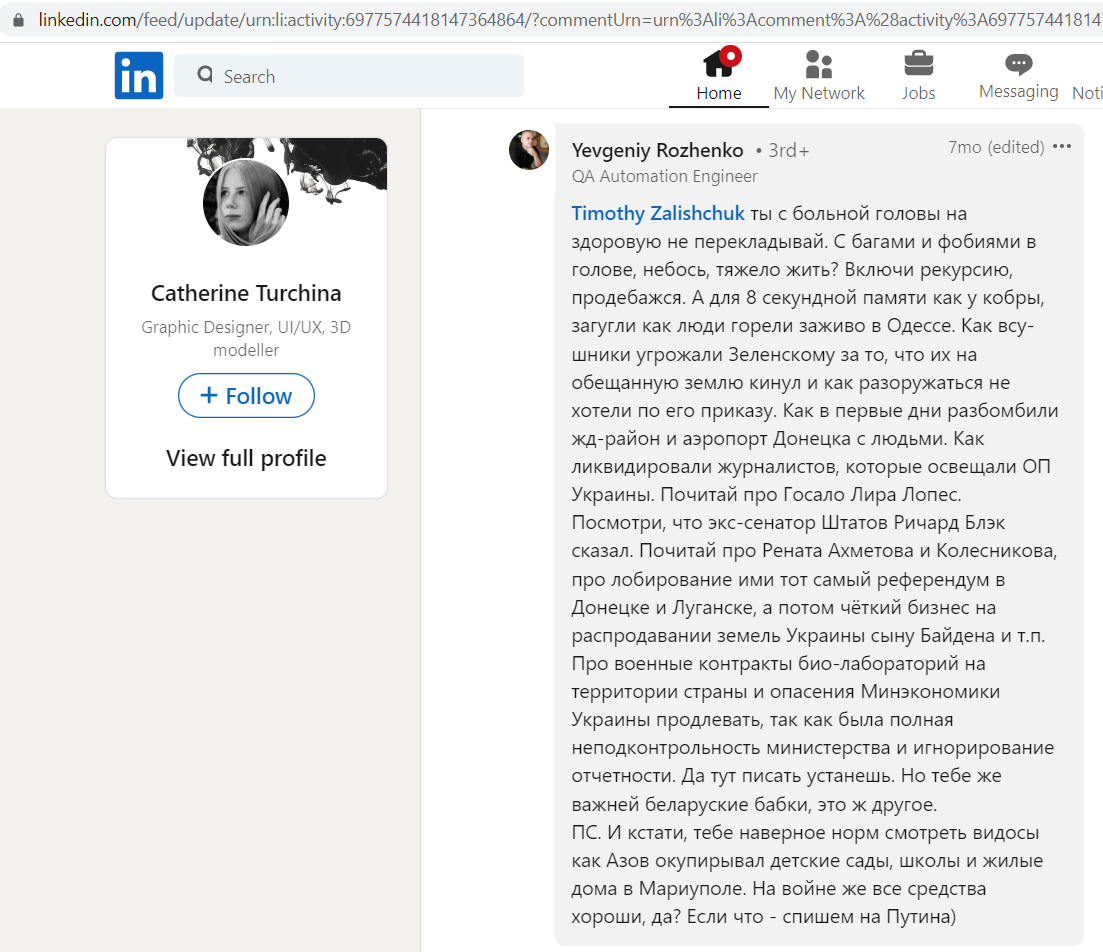This screenshot has height=952, width=1103.
Task: Click the Yevgeniy Rozhenko name link
Action: pyautogui.click(x=657, y=150)
